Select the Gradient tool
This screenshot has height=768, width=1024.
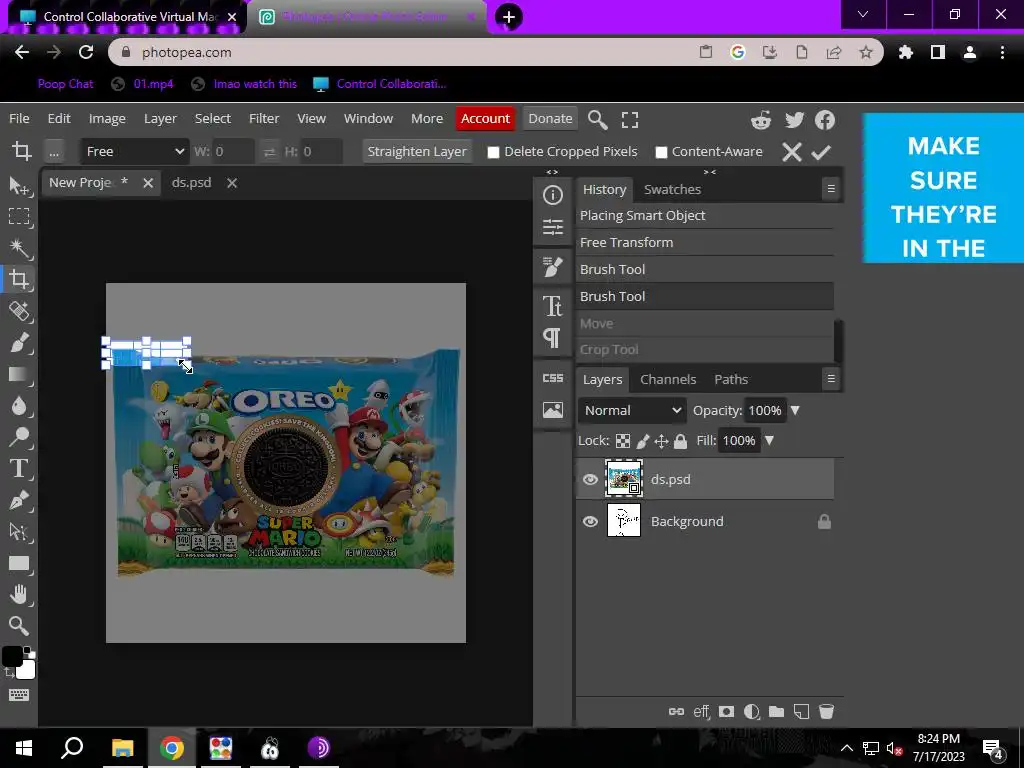(19, 374)
